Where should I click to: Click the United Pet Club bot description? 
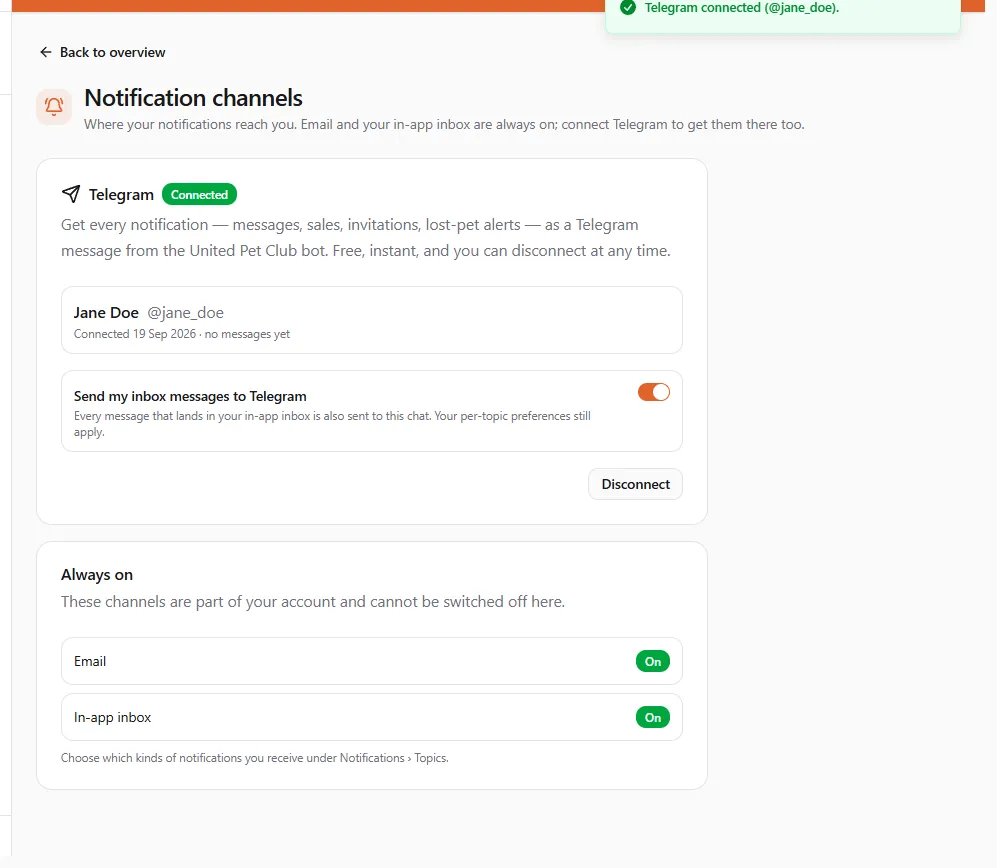[x=366, y=238]
